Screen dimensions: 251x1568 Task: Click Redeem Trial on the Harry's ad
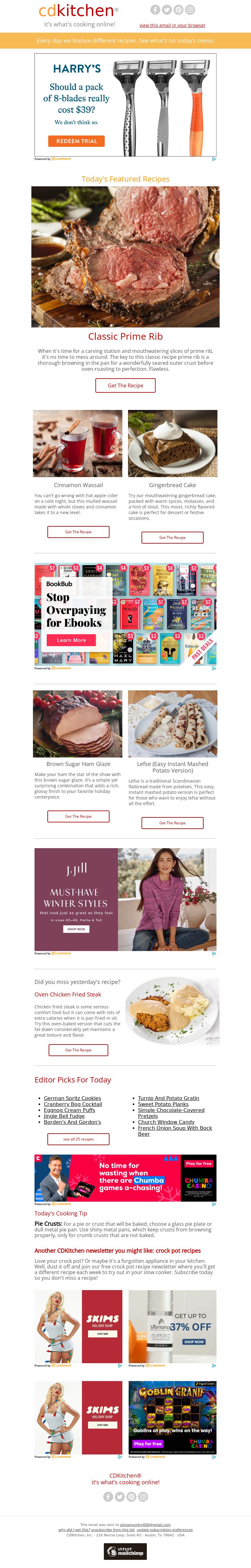pos(77,141)
